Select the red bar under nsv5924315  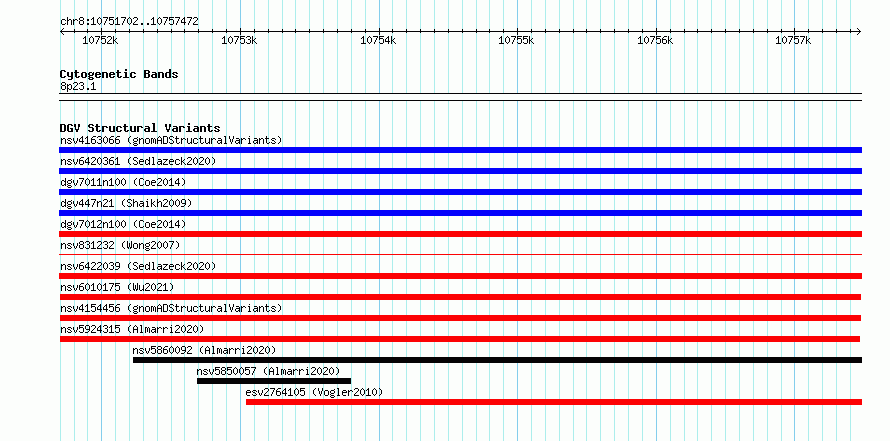pos(459,339)
